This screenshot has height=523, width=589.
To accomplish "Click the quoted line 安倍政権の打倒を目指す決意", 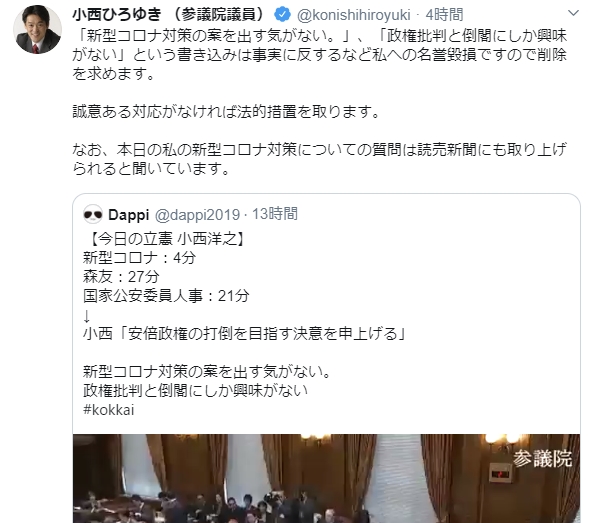I will (x=244, y=334).
